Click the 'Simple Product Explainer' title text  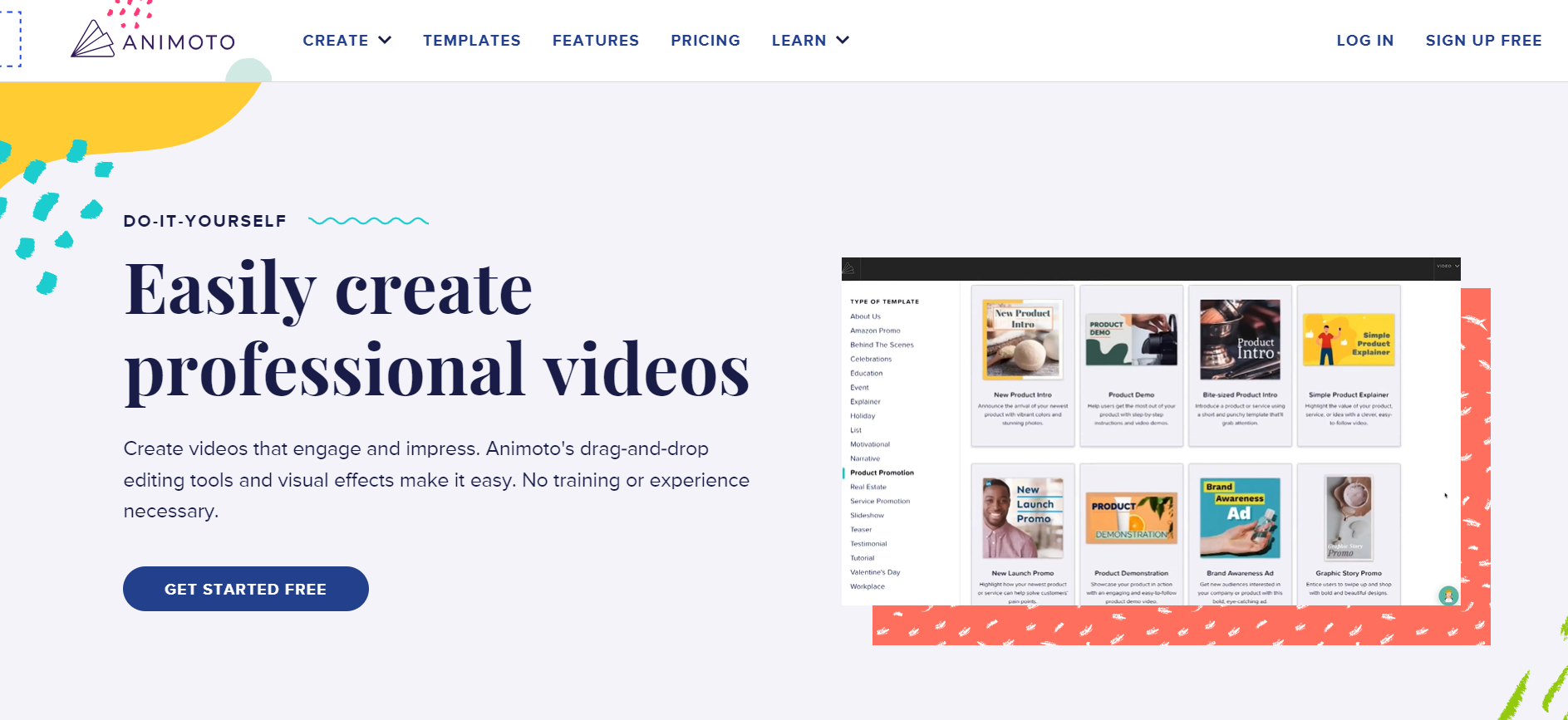point(1349,395)
